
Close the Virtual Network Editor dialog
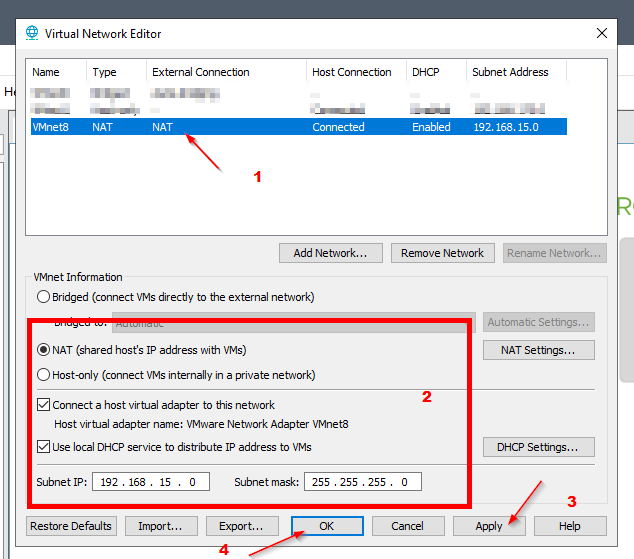pos(602,33)
